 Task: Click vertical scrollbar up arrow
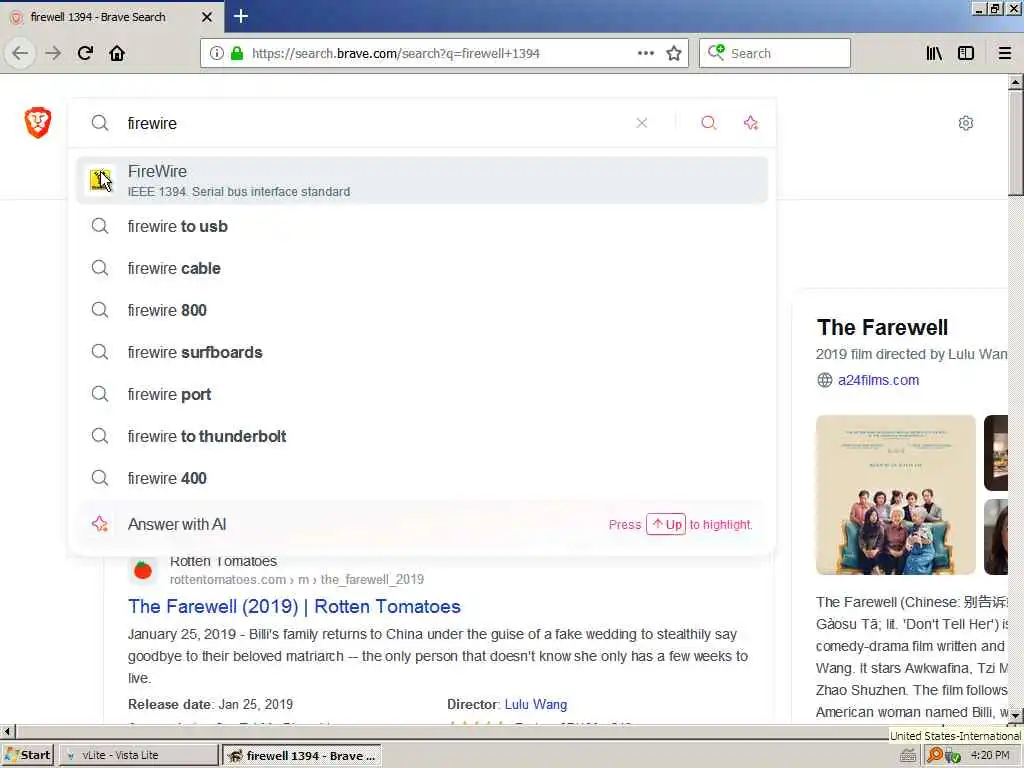click(x=1015, y=82)
